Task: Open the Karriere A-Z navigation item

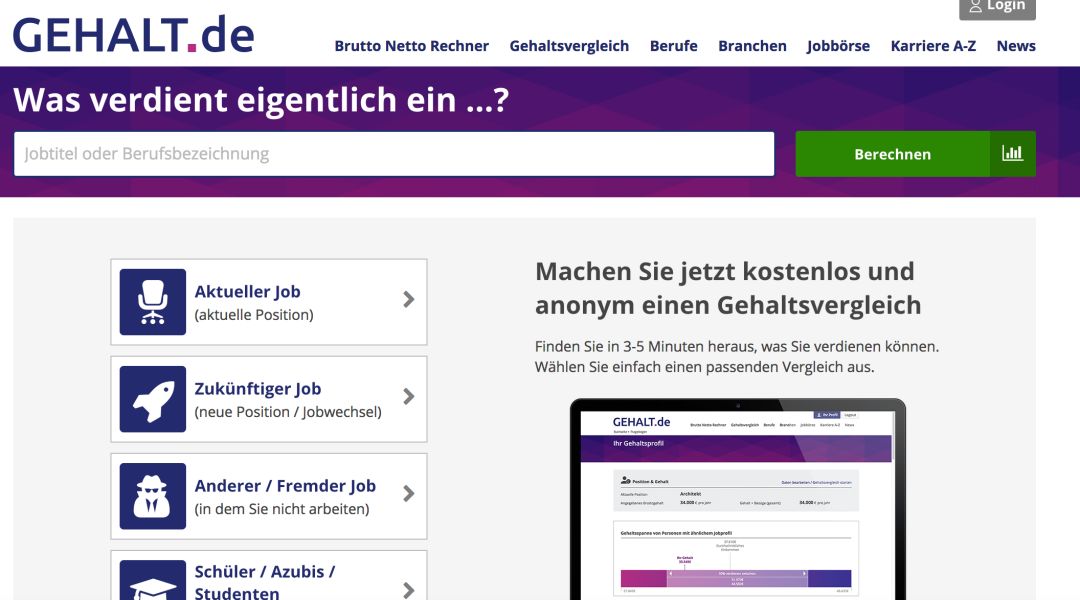Action: pos(933,46)
